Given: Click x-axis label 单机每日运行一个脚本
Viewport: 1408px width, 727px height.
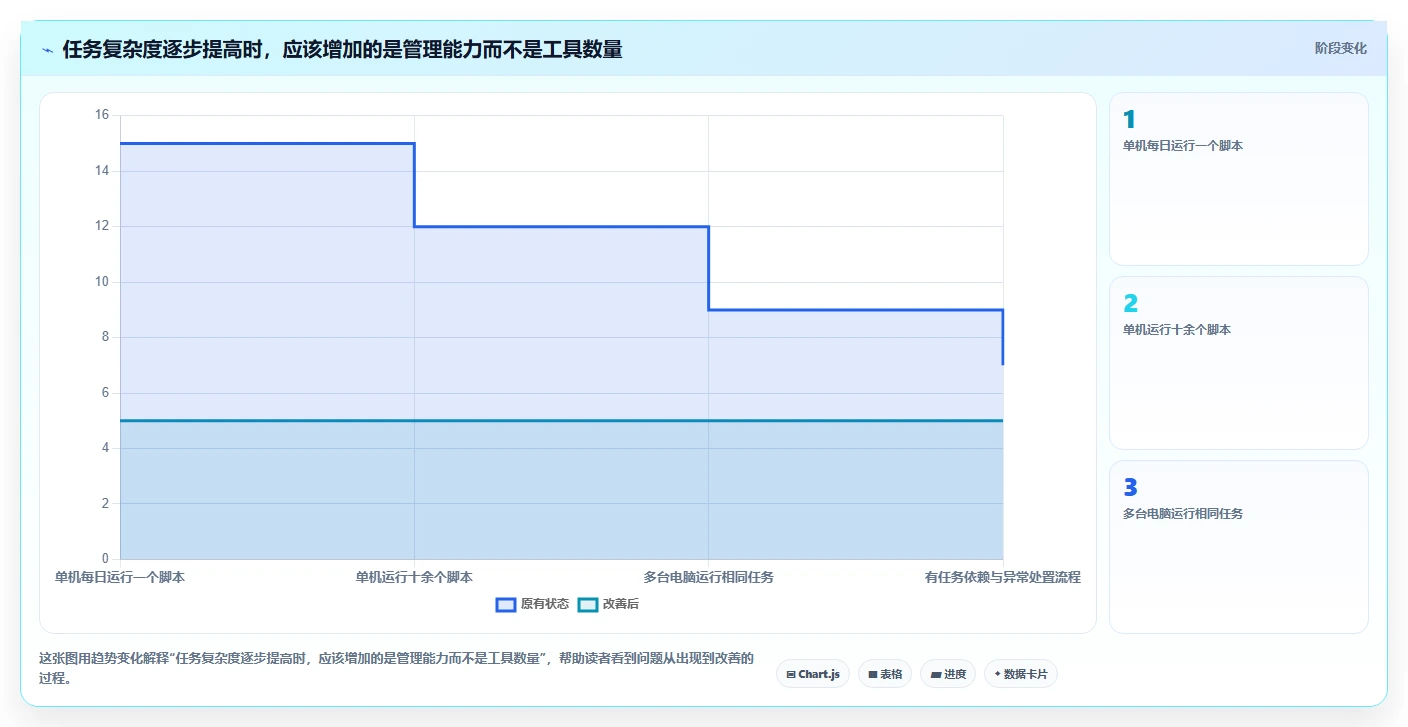Looking at the screenshot, I should tap(120, 577).
